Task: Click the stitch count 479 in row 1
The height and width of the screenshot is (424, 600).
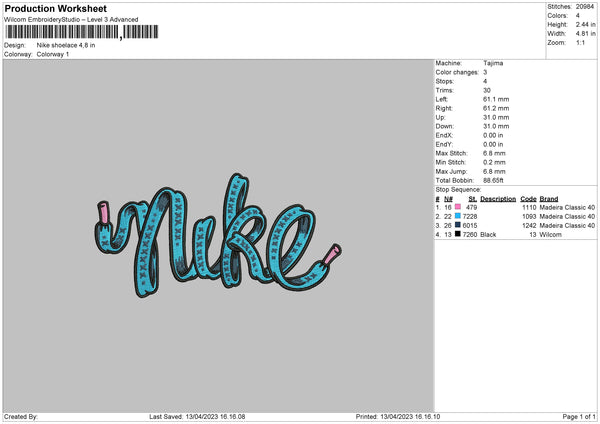Action: (471, 207)
